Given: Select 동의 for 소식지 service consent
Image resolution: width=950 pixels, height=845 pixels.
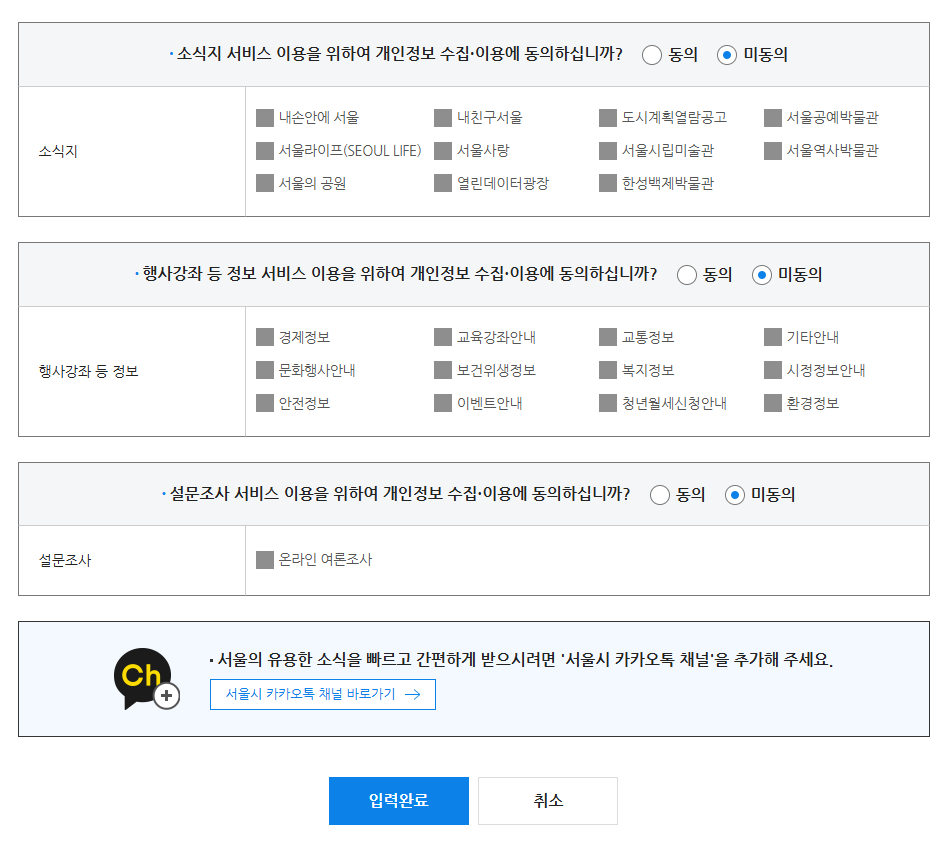Looking at the screenshot, I should coord(651,55).
